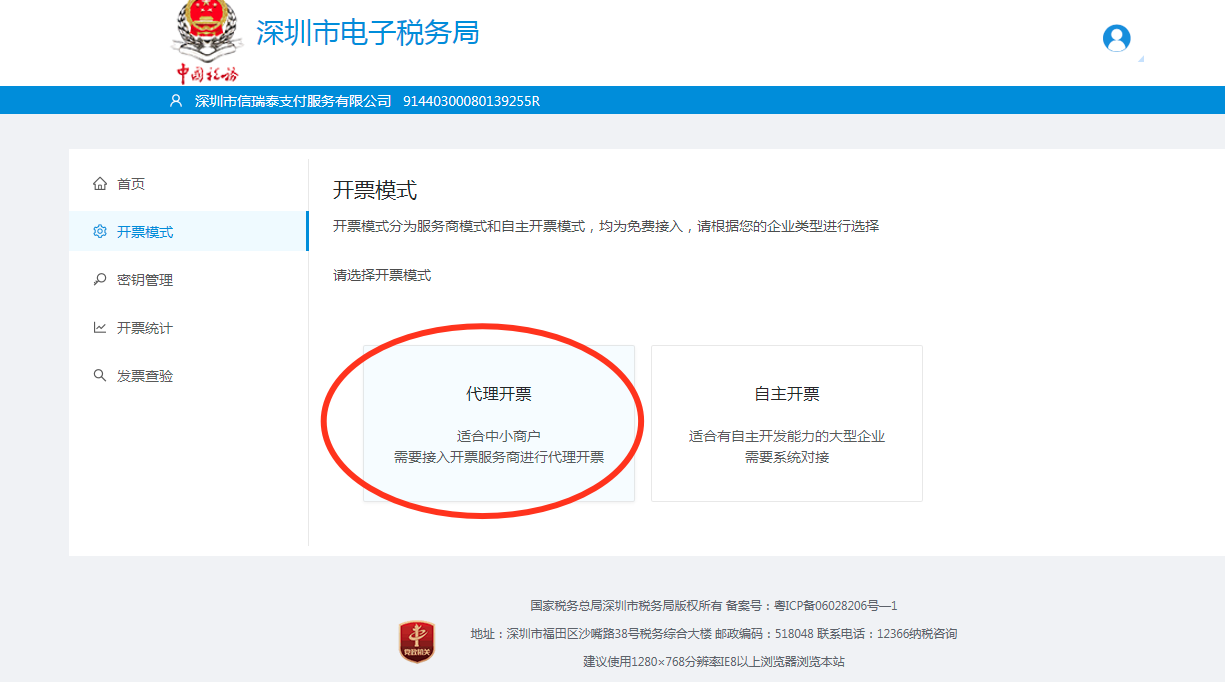The image size is (1225, 682).
Task: Go to 开票统计 in the sidebar
Action: pos(145,328)
